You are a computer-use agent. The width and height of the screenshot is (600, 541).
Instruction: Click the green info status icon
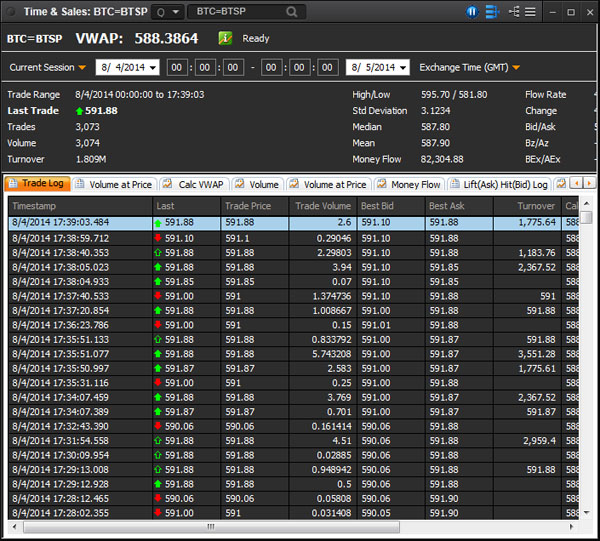225,38
